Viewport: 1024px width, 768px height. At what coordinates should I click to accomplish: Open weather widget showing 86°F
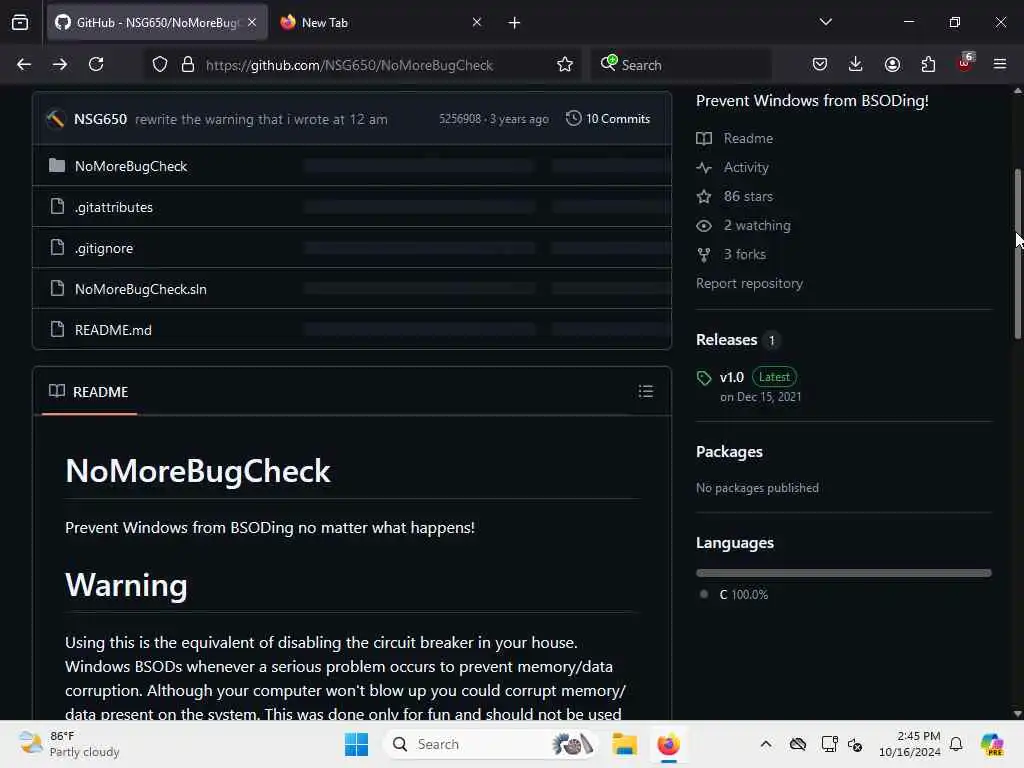69,744
